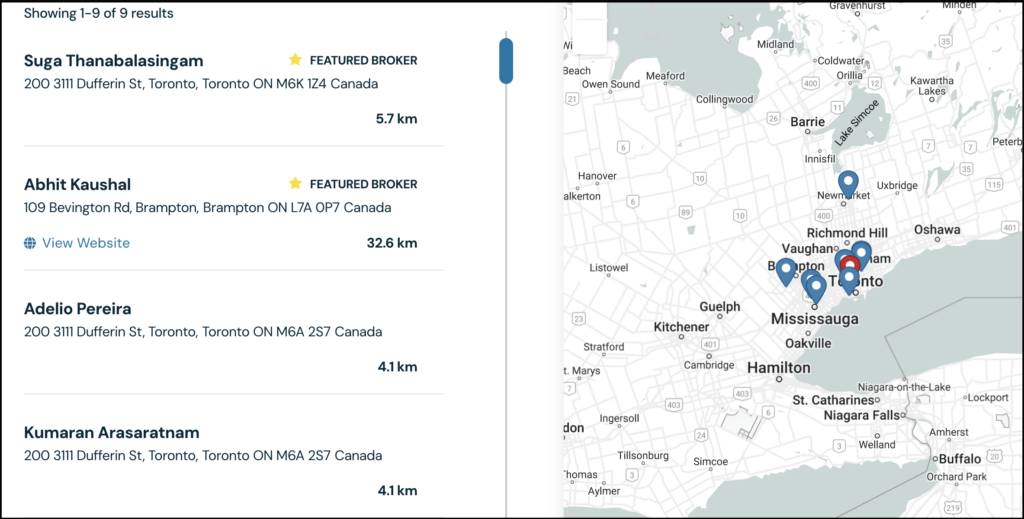Select the blue pin over Brampton
1024x519 pixels.
(x=786, y=270)
